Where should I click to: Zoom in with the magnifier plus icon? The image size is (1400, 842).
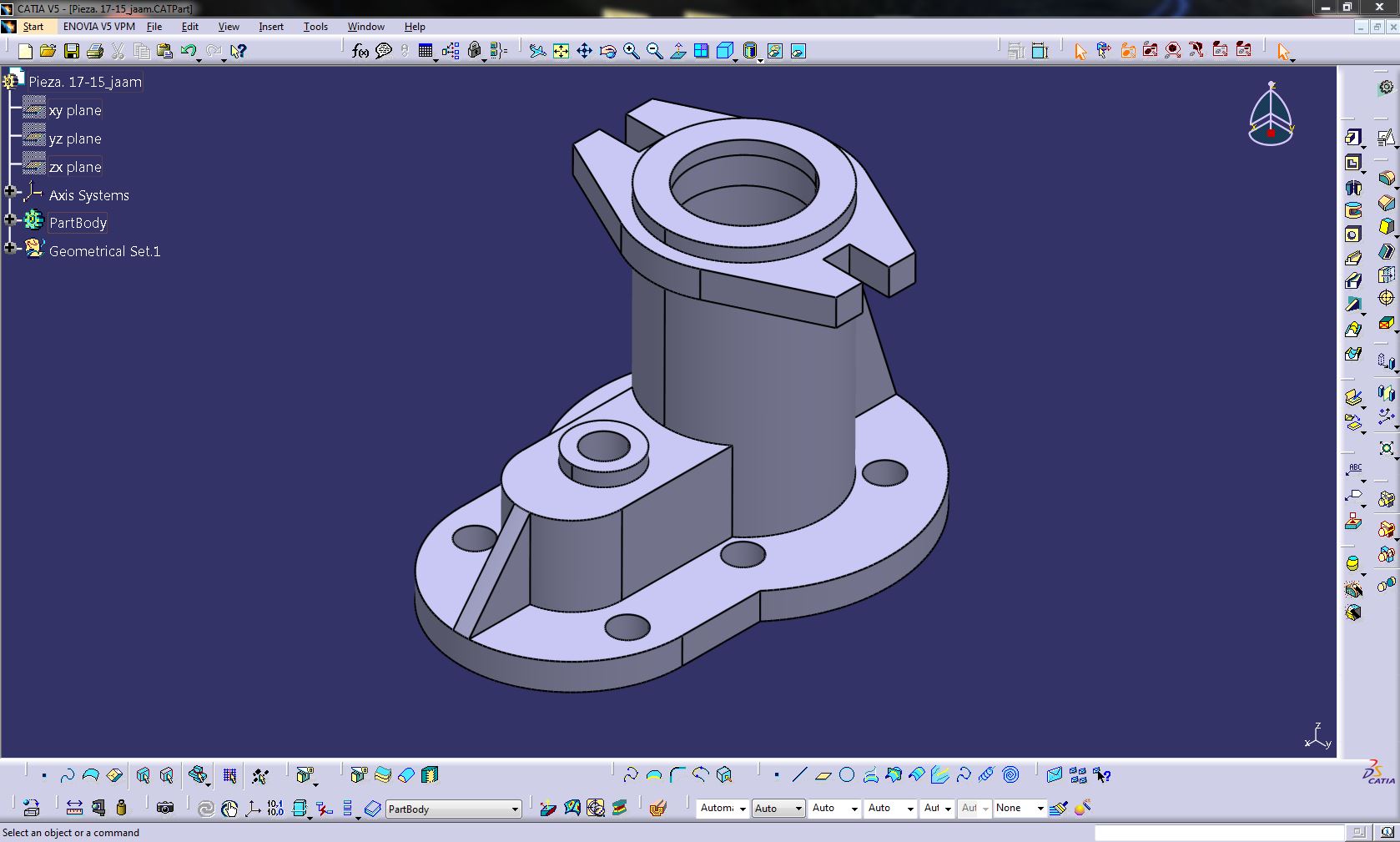tap(632, 51)
